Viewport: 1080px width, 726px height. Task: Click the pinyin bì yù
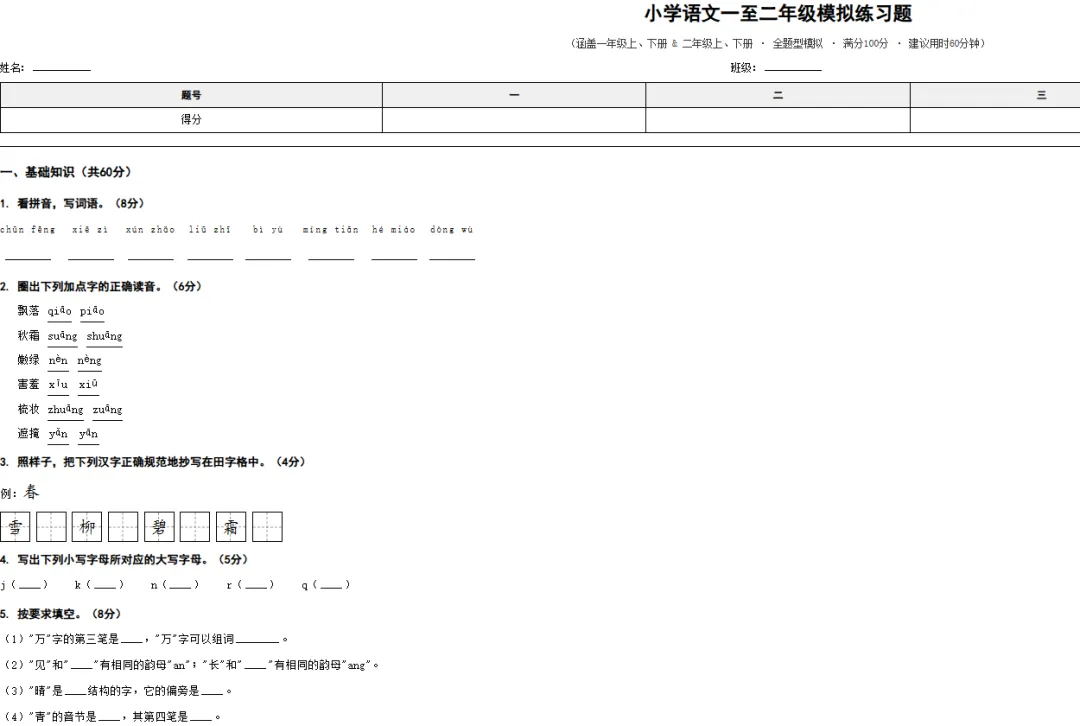[x=268, y=229]
